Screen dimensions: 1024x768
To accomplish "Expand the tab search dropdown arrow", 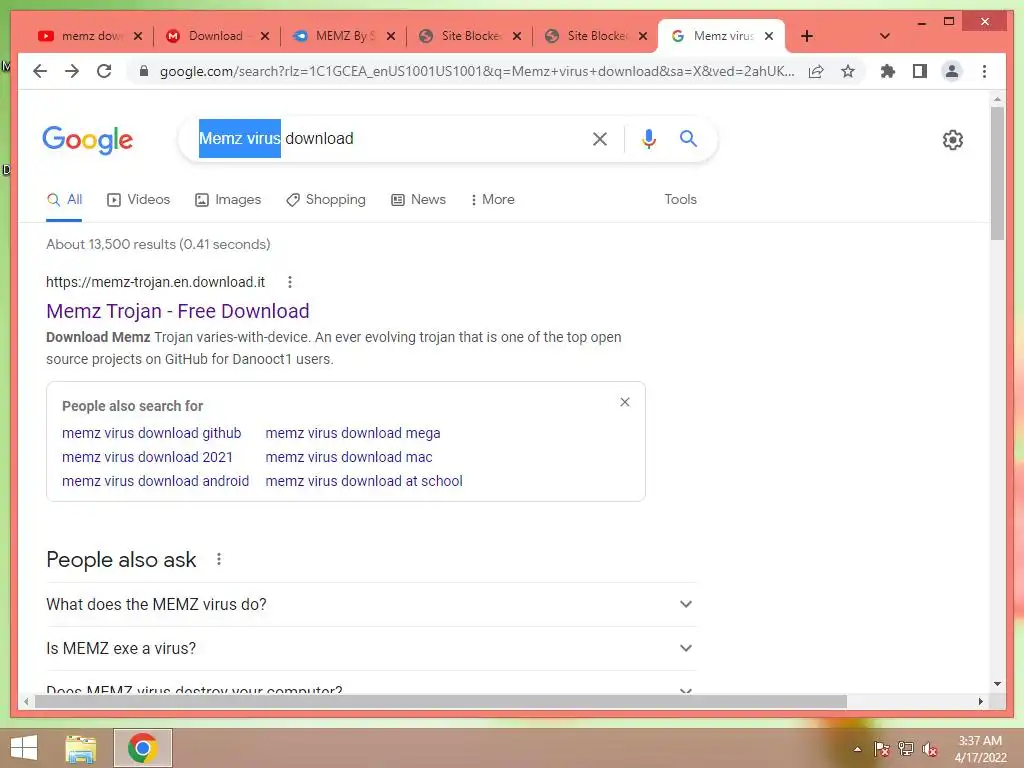I will 884,36.
